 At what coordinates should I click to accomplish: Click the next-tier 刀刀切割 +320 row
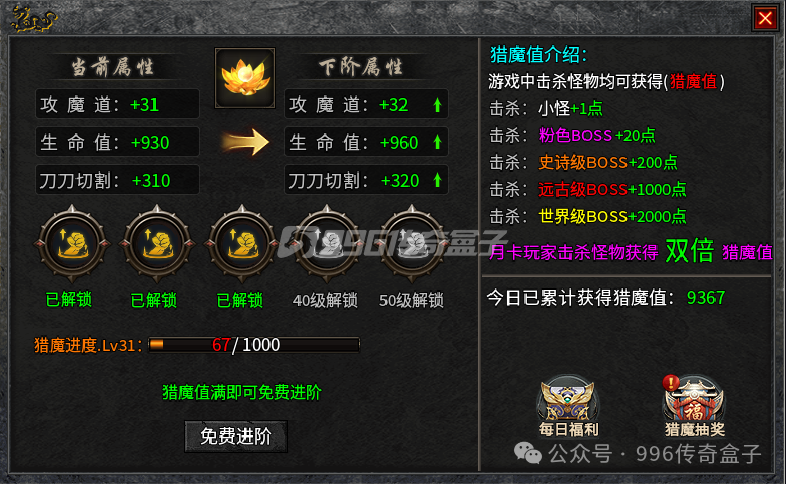(x=366, y=180)
